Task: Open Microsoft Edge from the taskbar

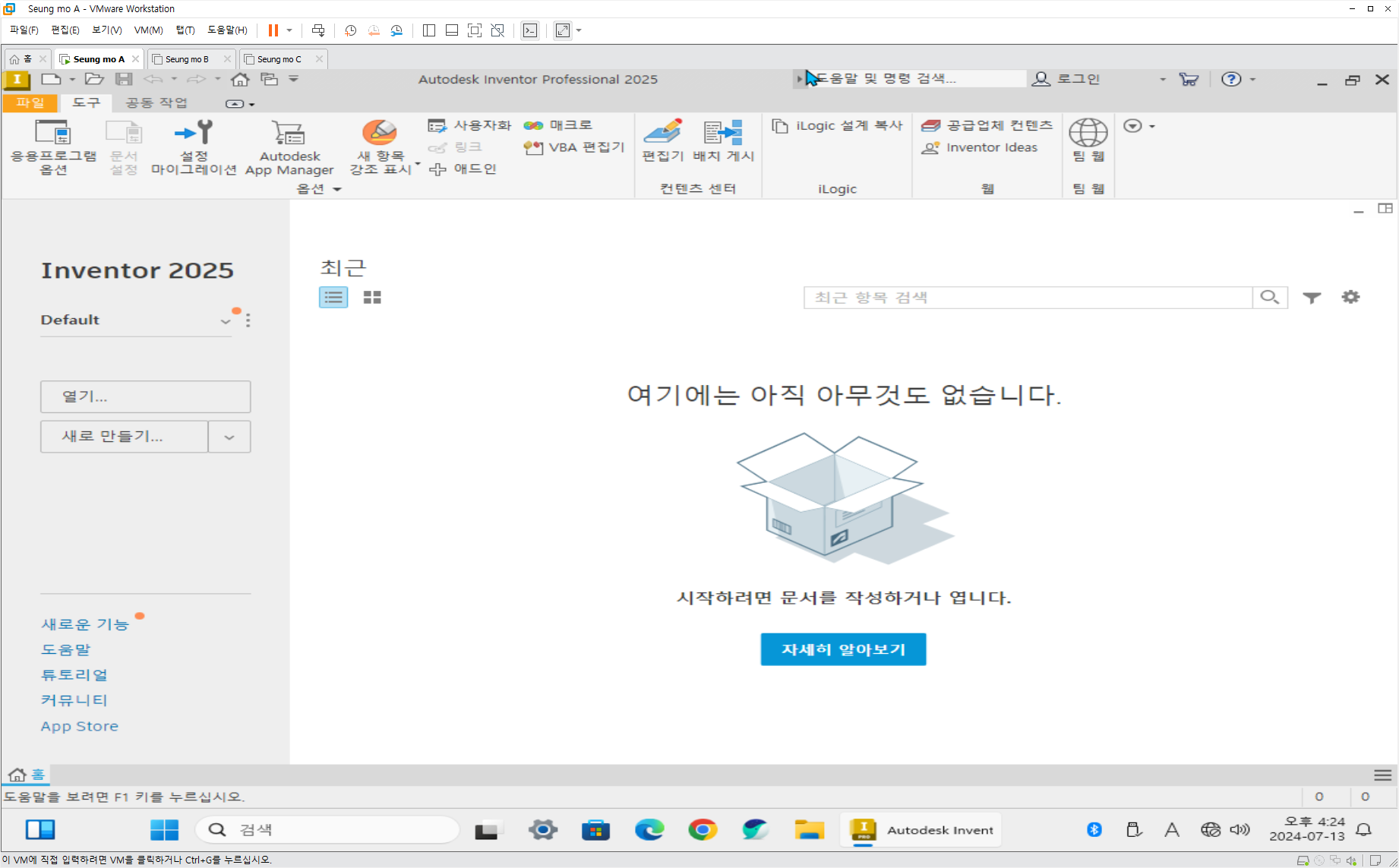Action: click(649, 829)
